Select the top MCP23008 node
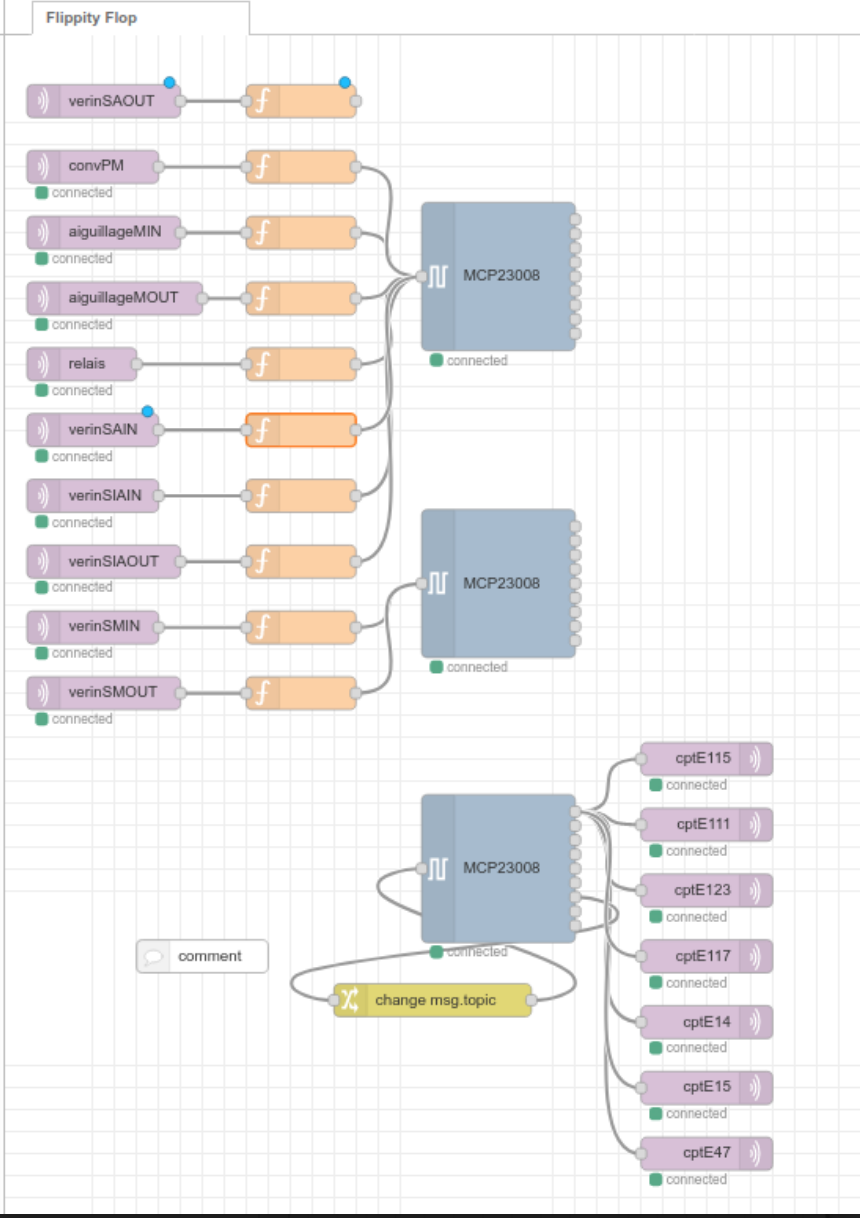Viewport: 860px width, 1218px height. click(499, 276)
